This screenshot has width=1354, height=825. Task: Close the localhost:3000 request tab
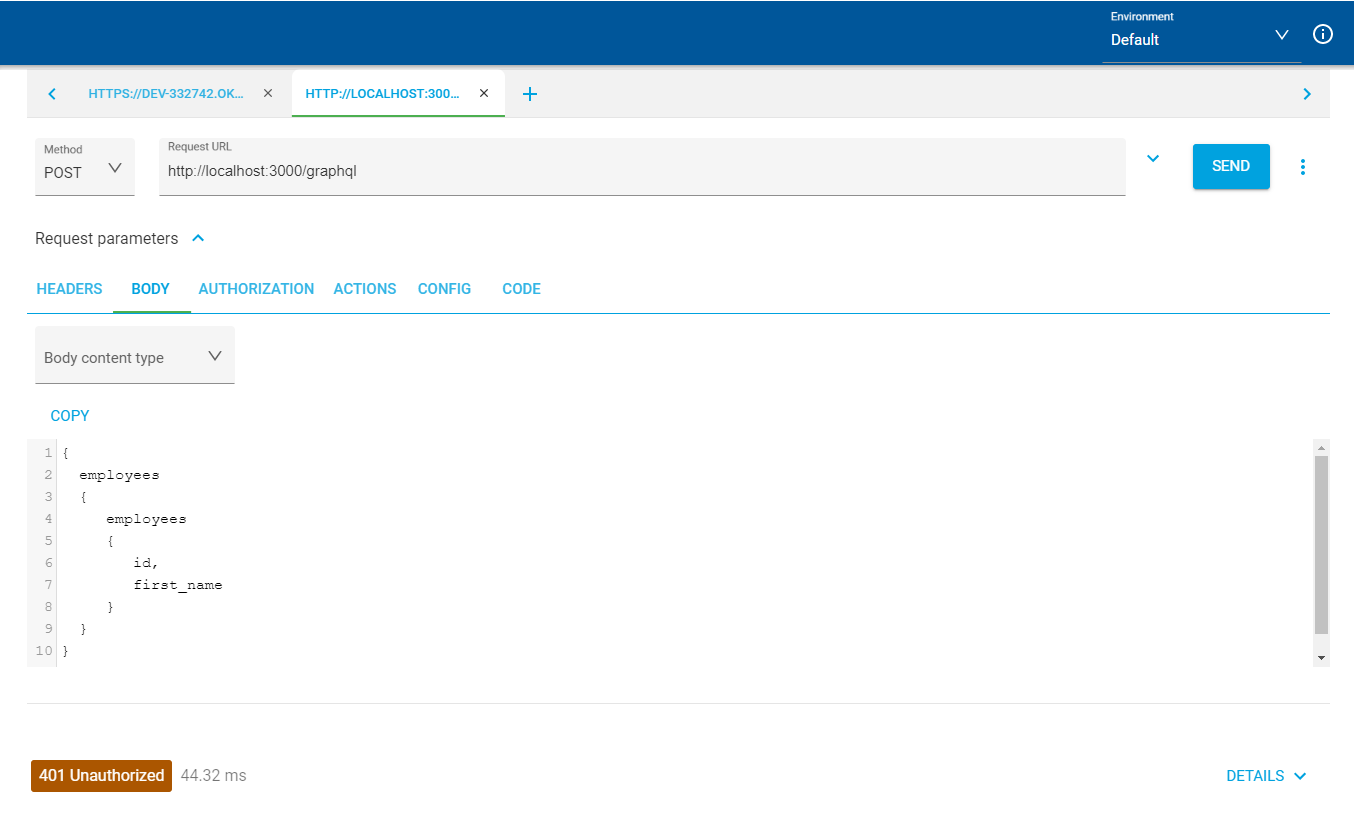pyautogui.click(x=484, y=93)
